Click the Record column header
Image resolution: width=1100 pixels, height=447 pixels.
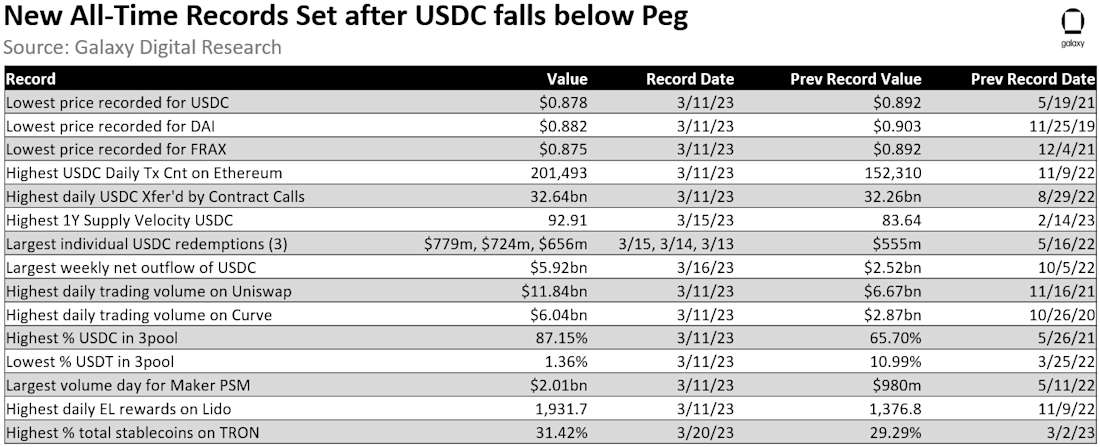coord(31,78)
